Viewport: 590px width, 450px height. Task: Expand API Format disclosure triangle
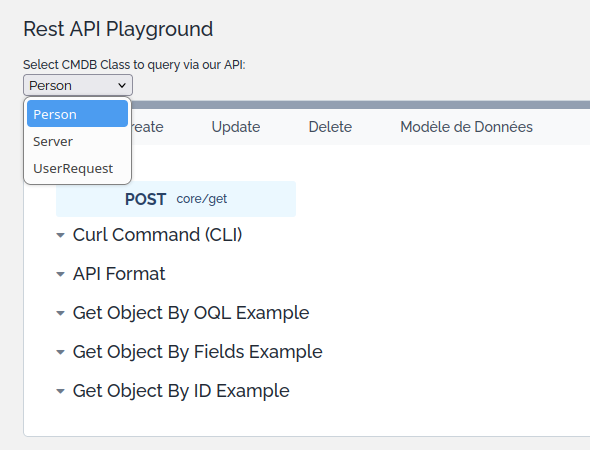(60, 274)
